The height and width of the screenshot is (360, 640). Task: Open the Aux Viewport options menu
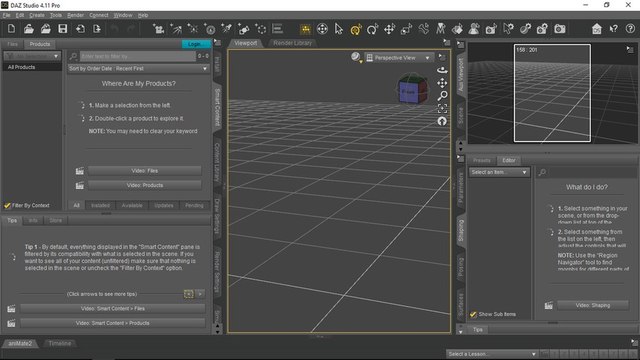pos(630,49)
